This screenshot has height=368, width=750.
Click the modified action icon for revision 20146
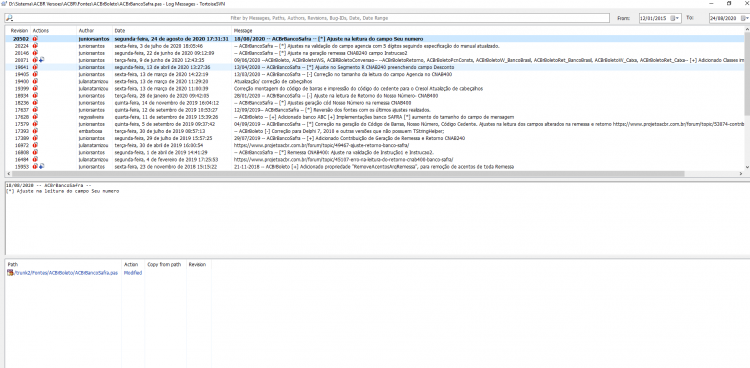point(35,53)
